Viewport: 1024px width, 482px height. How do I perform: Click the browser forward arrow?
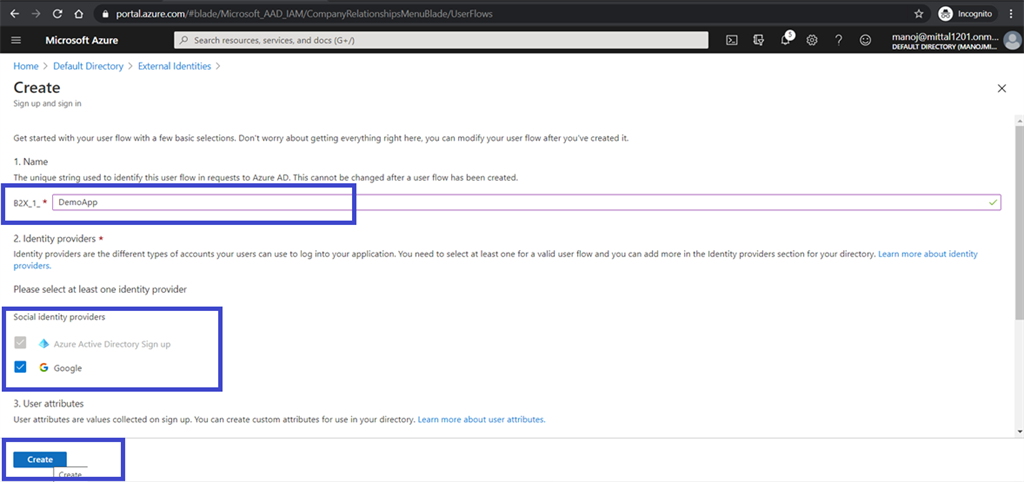coord(37,14)
